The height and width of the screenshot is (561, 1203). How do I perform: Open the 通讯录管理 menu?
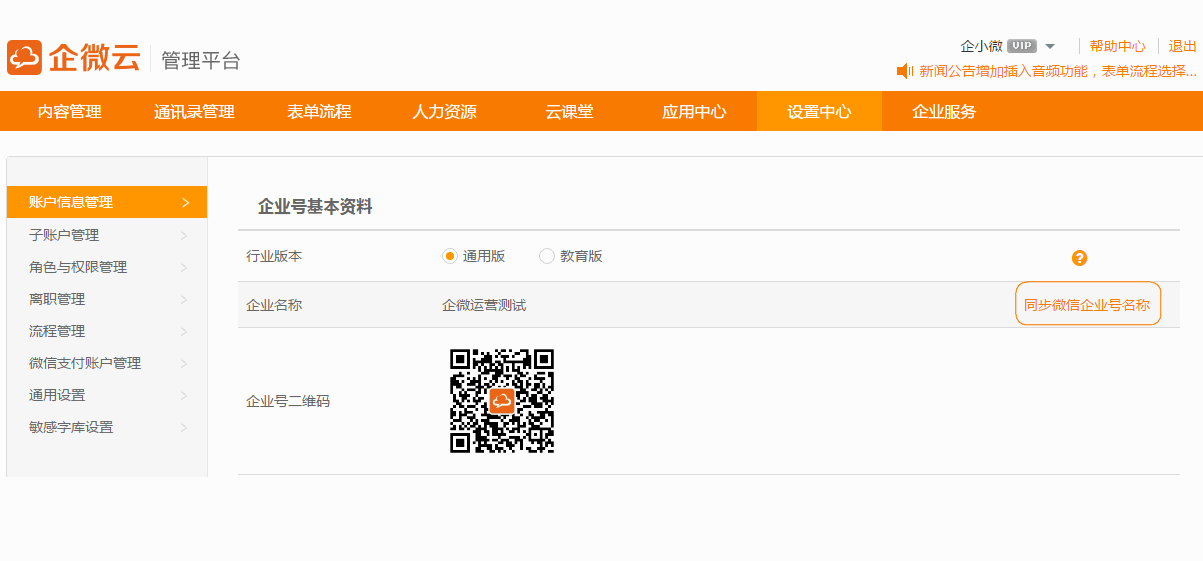click(x=194, y=111)
